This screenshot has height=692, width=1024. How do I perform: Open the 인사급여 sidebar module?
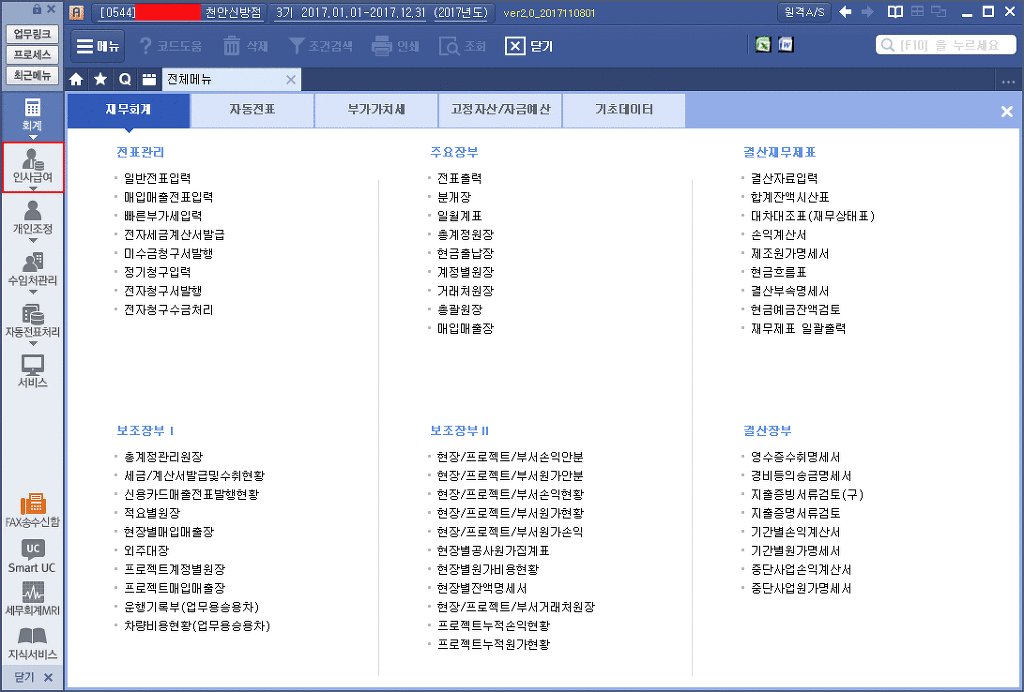(x=33, y=166)
